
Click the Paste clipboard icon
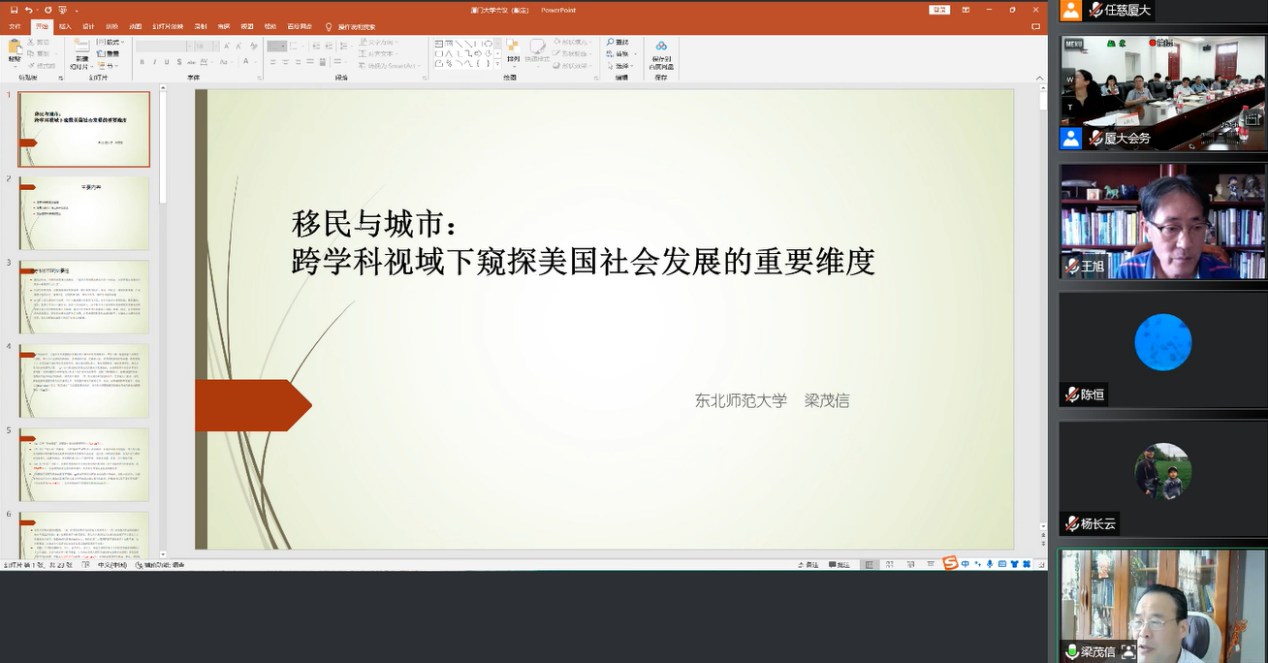[x=14, y=48]
